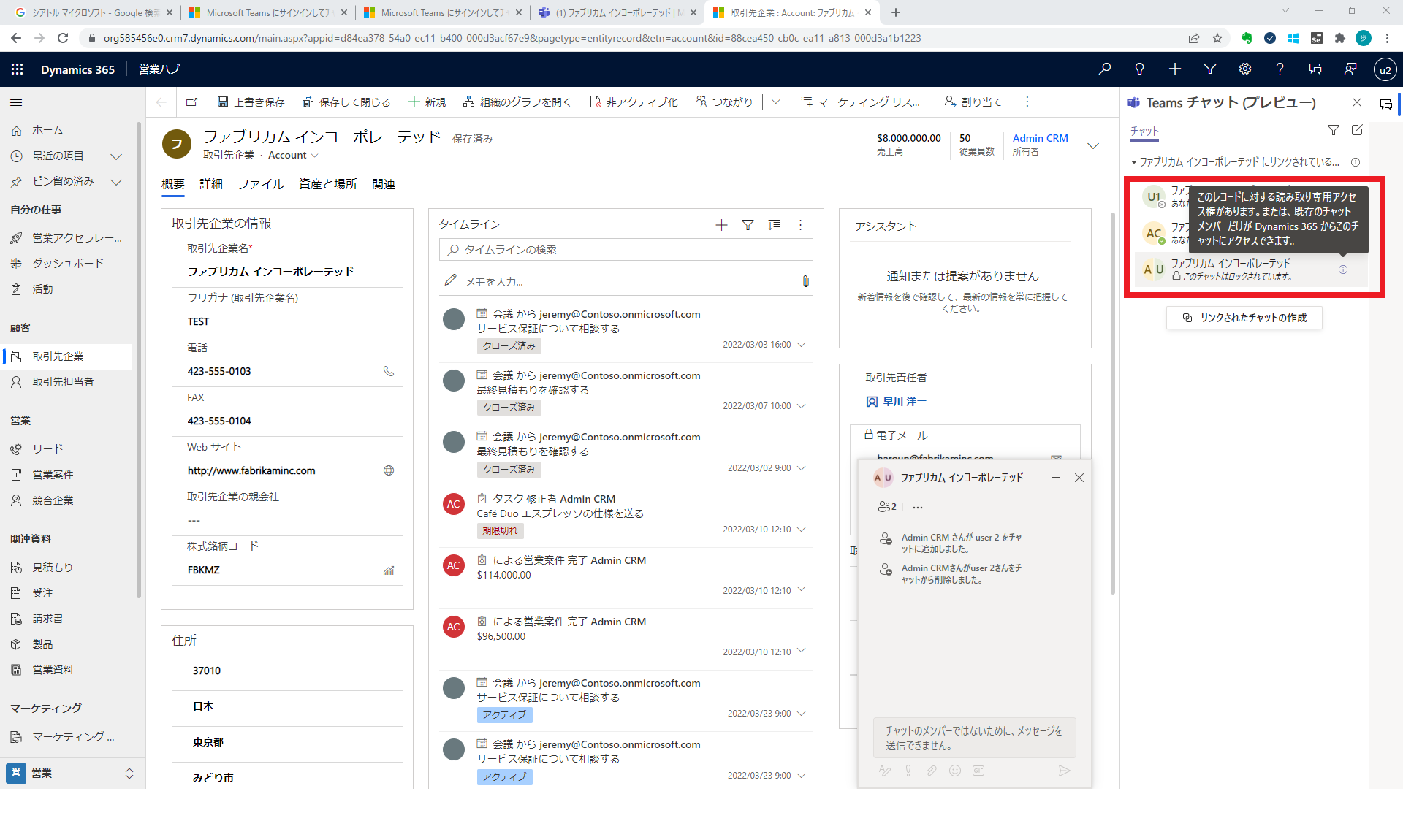Open the advanced find filter icon

1209,69
